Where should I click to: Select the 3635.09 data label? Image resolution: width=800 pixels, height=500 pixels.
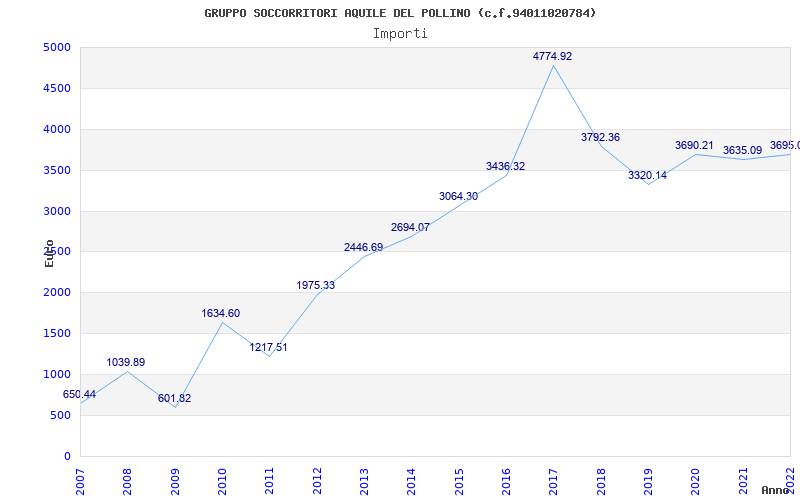tap(742, 151)
